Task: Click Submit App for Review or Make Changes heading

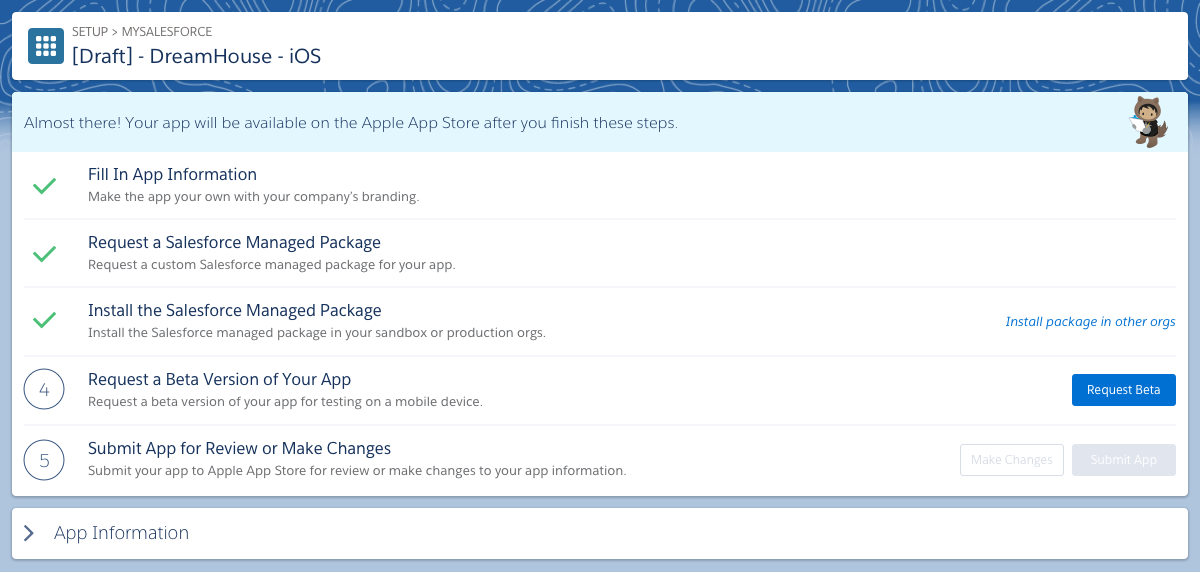Action: 239,449
